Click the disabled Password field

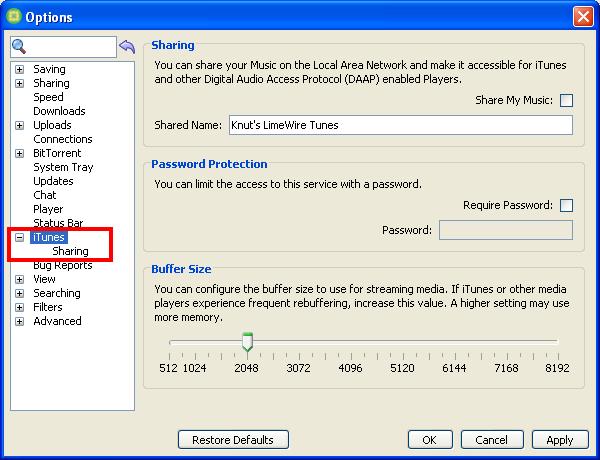(506, 230)
